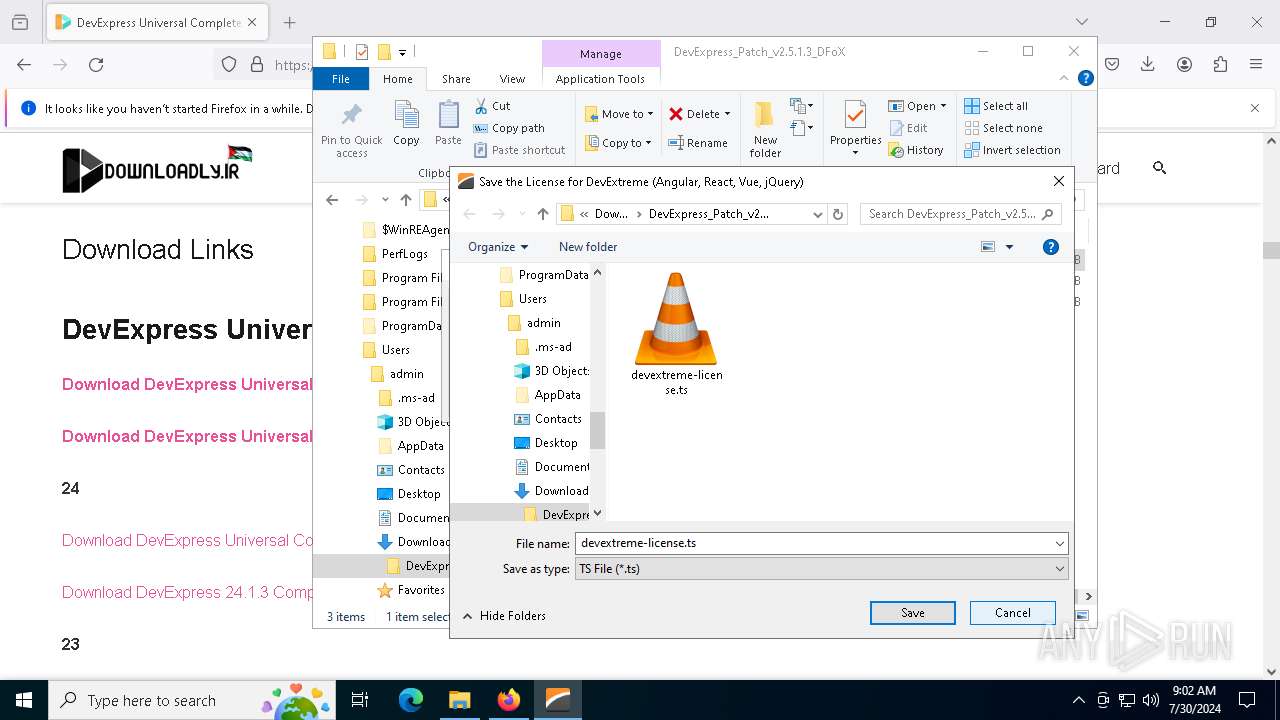The height and width of the screenshot is (720, 1280).
Task: Click the Manage contextual tab
Action: point(600,54)
